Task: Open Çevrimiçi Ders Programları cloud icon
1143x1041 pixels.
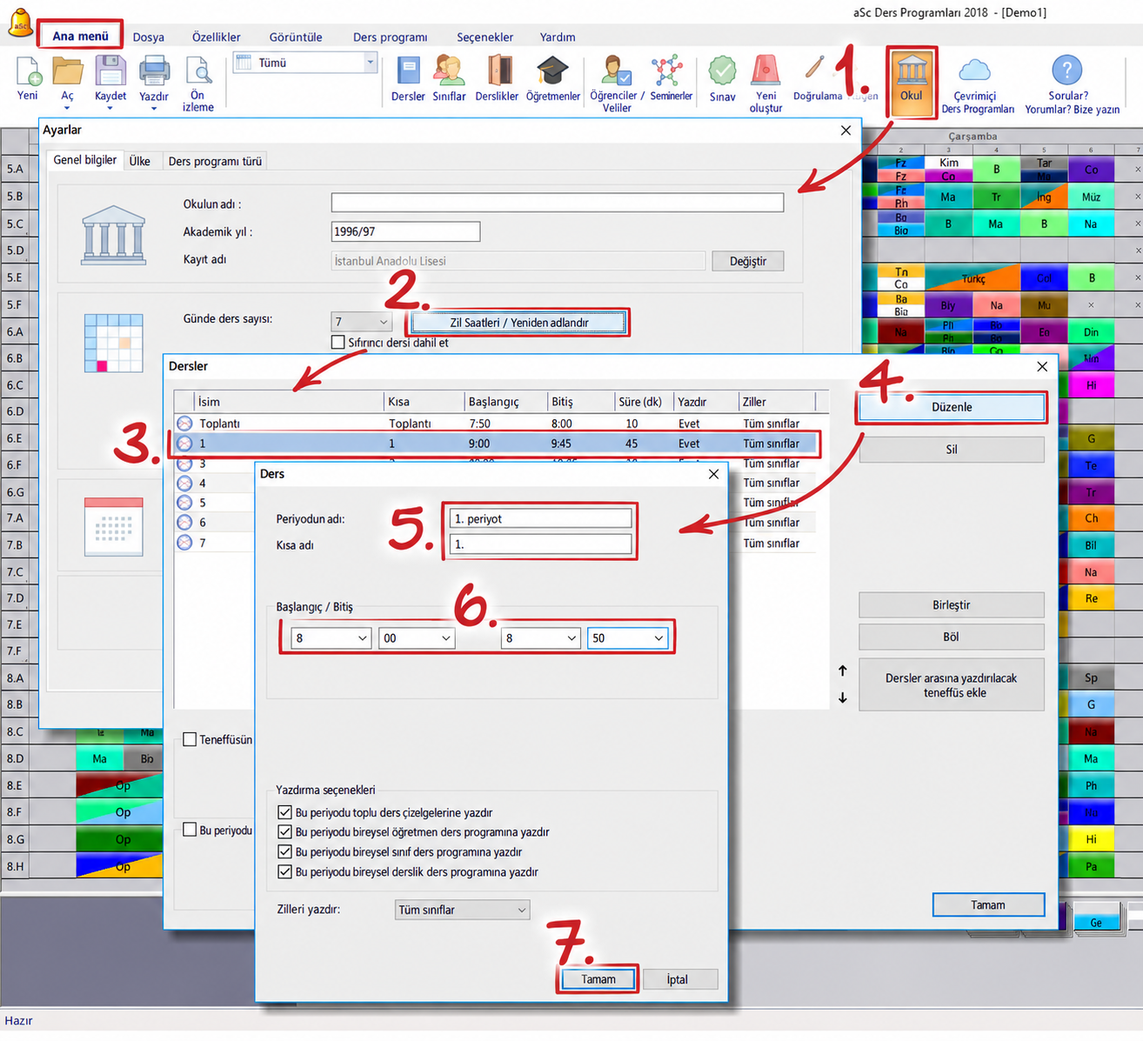Action: point(977,84)
